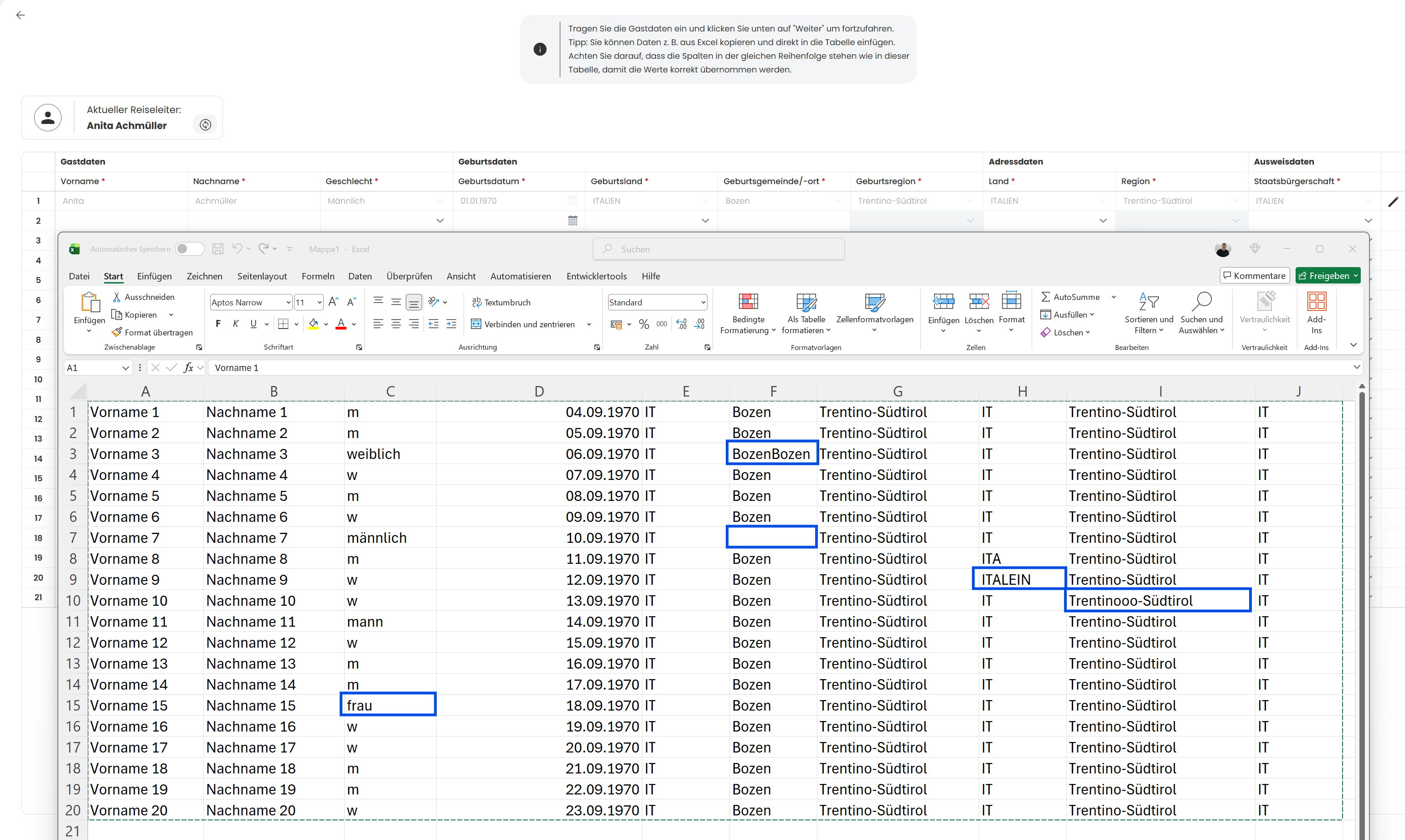The width and height of the screenshot is (1405, 840).
Task: Switch to the Formeln ribbon tab
Action: point(318,276)
